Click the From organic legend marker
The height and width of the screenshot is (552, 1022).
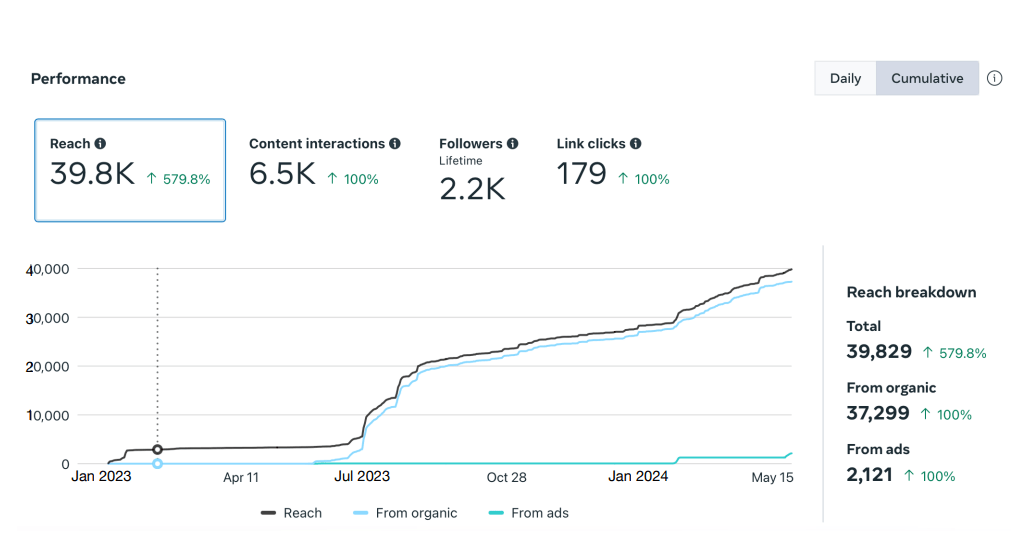361,513
